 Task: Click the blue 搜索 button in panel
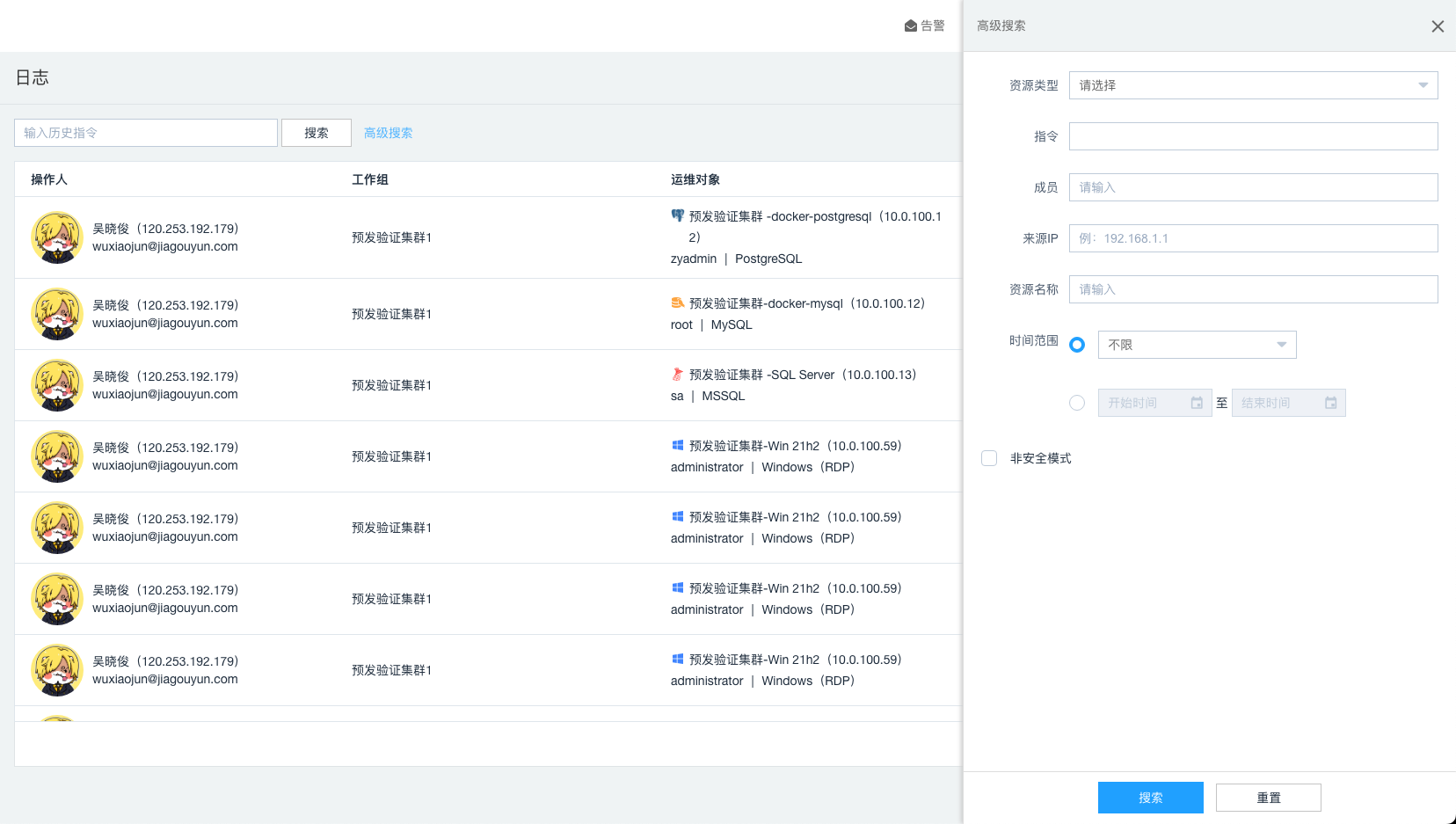(x=1150, y=798)
